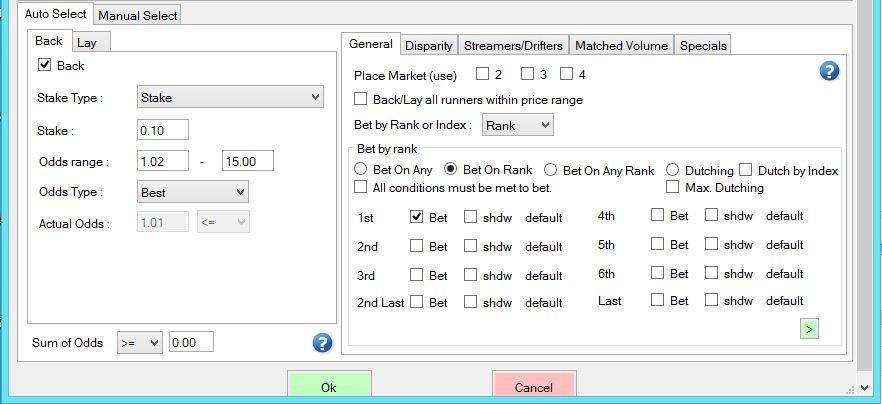Screen dimensions: 882x404
Task: Open help icon in General tab
Action: coord(829,71)
